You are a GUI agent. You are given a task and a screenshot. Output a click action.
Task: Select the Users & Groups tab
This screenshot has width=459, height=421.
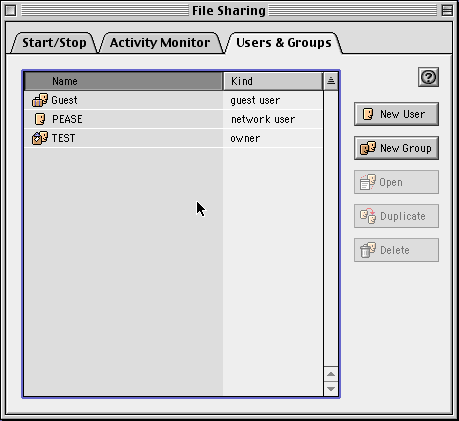(284, 43)
